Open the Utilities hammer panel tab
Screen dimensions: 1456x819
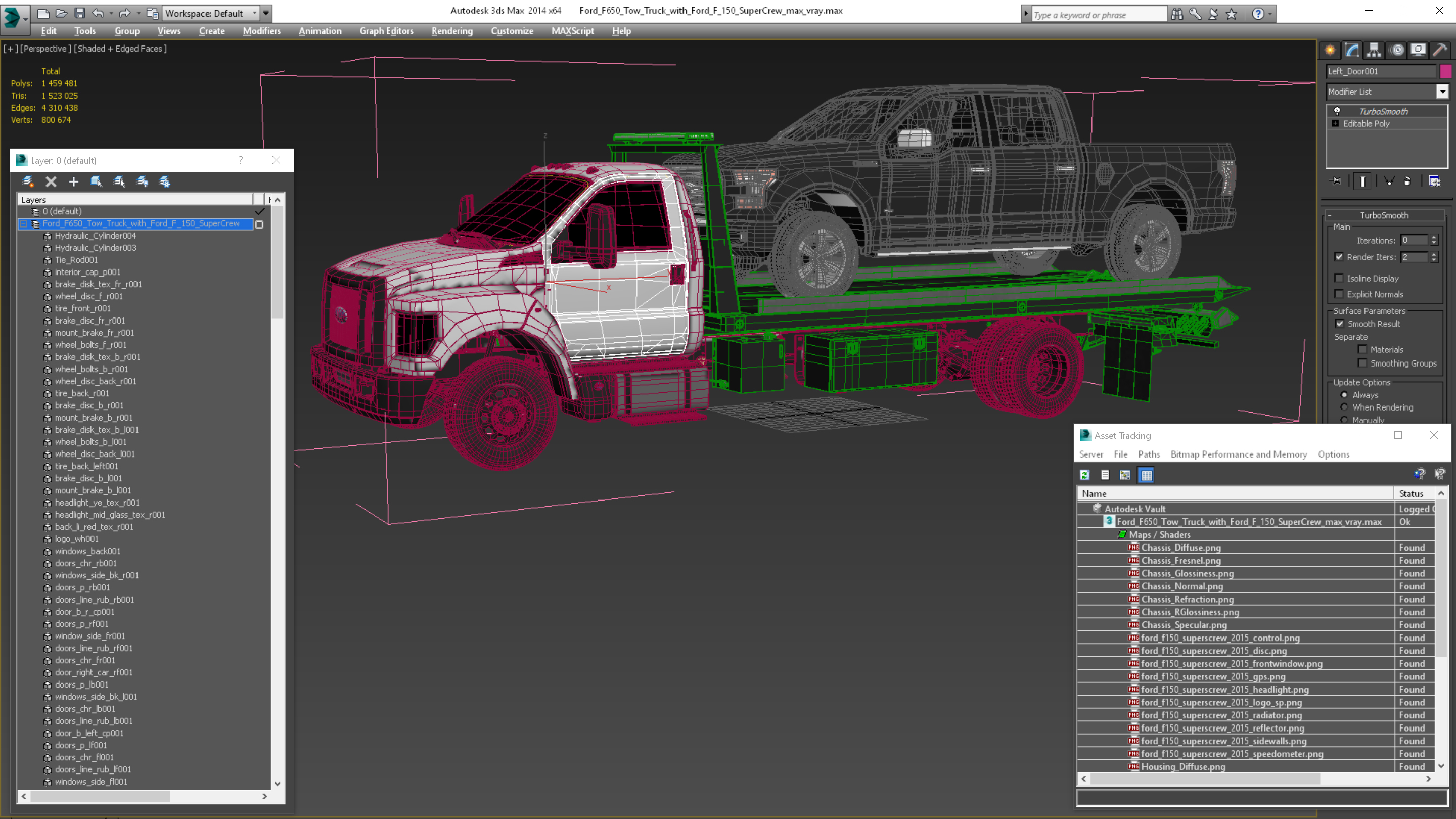click(x=1440, y=51)
